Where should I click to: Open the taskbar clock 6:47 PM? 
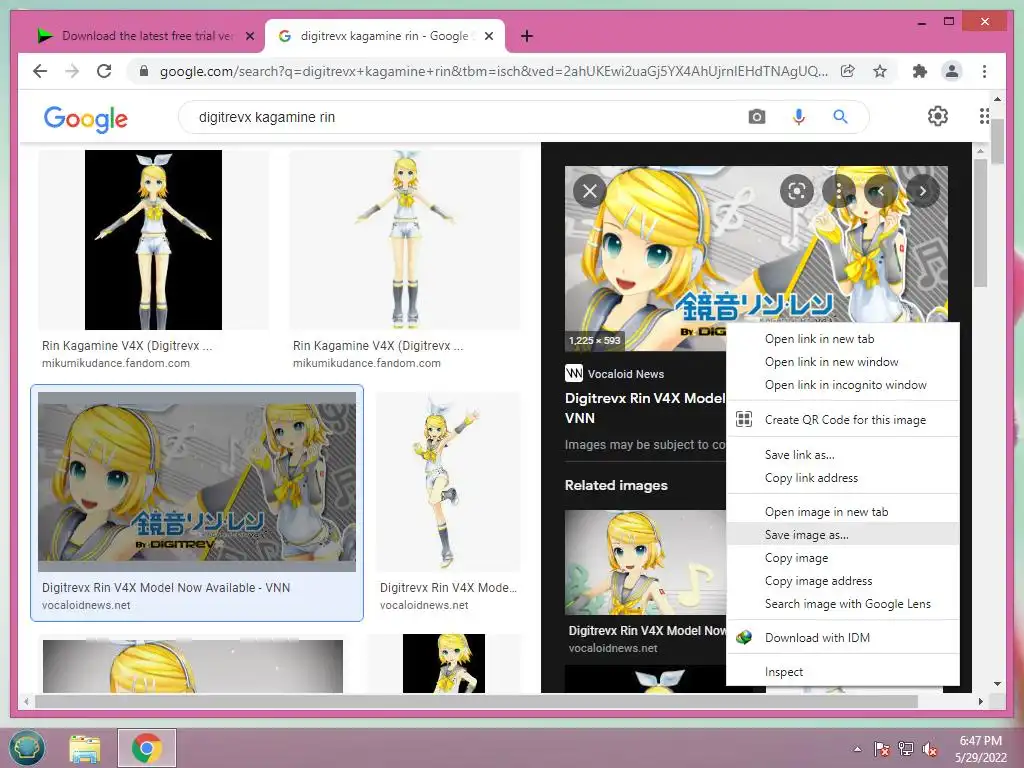point(980,749)
